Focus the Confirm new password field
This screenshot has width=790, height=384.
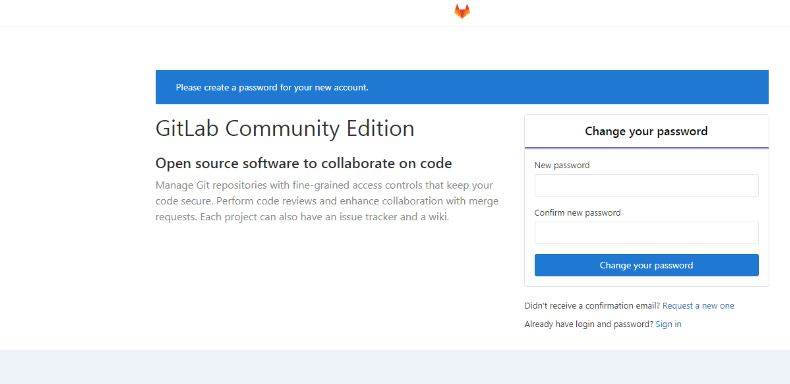(646, 233)
